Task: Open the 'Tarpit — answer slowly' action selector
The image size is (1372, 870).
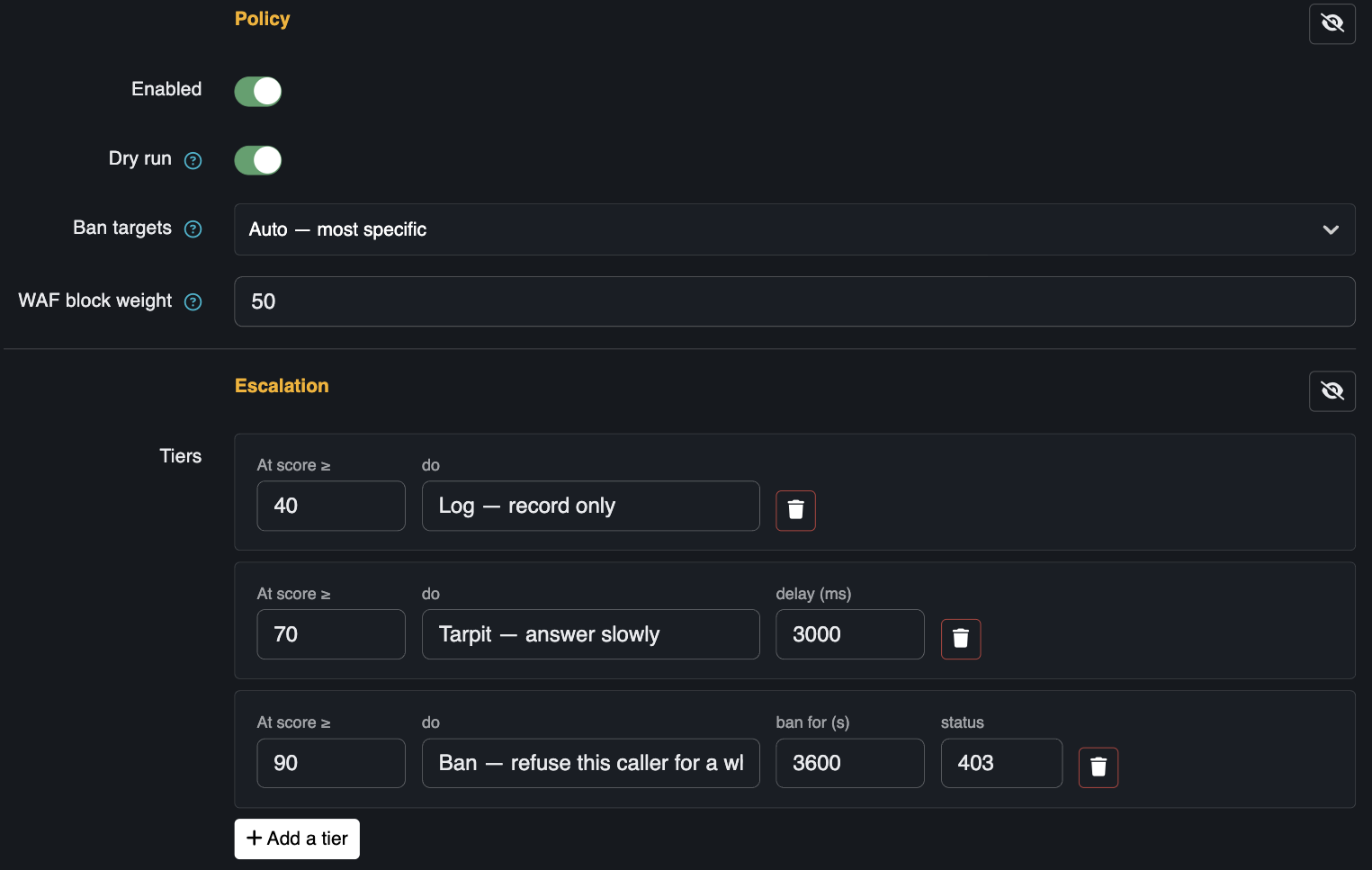Action: [591, 634]
